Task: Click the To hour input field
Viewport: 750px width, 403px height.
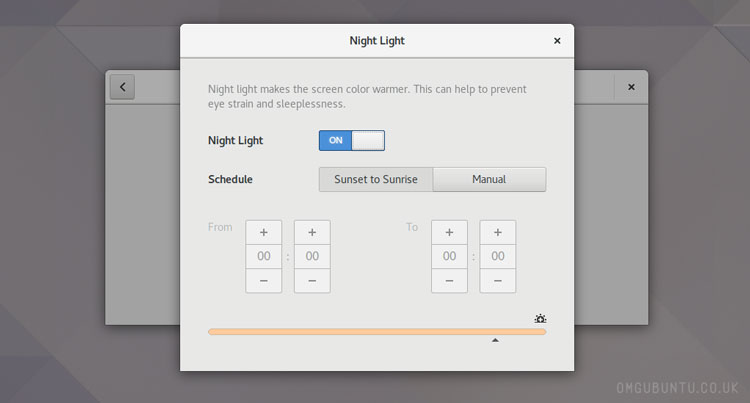Action: tap(449, 257)
